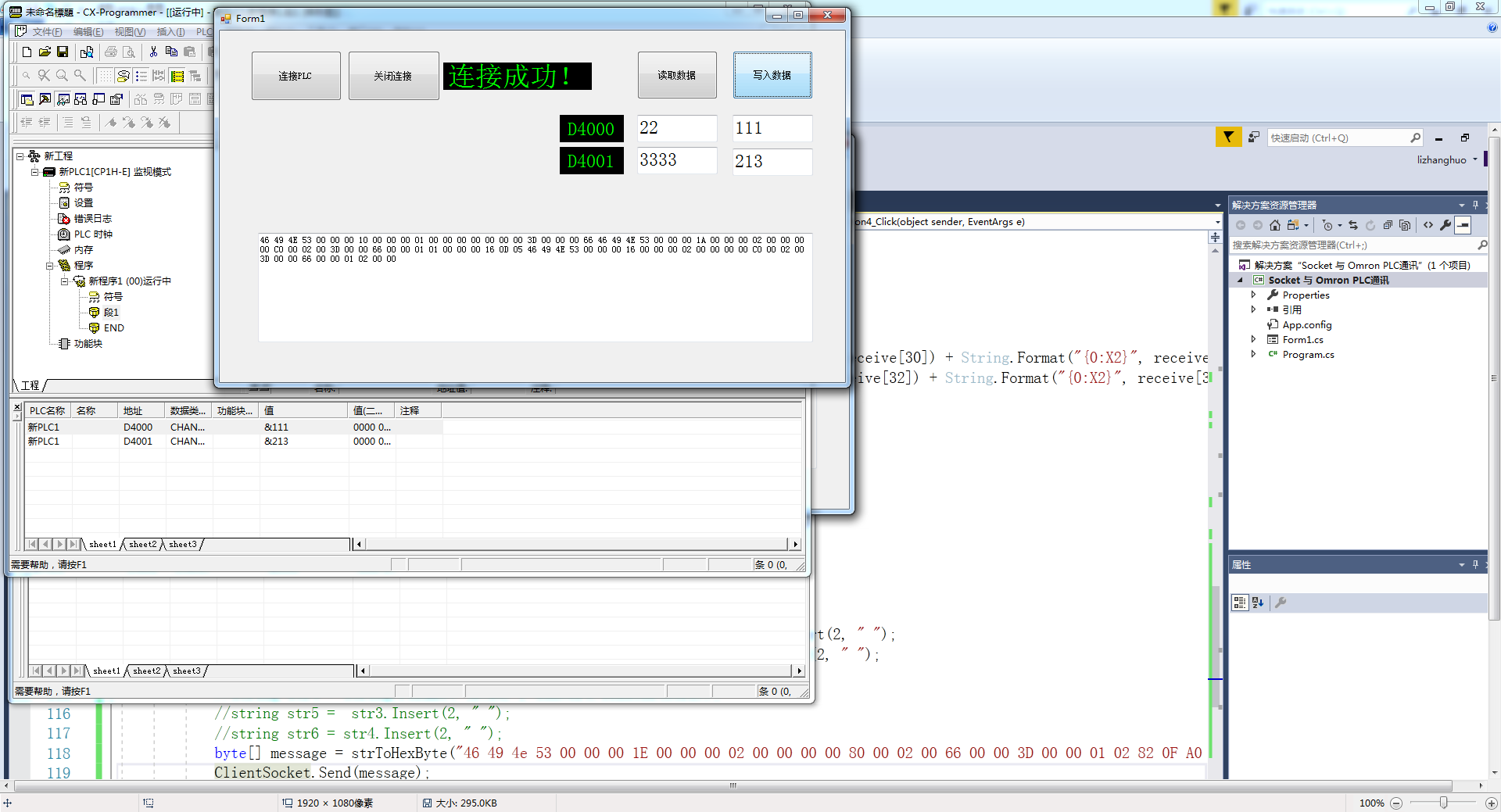Toggle the preview selected items icon in Solution Explorer
1501x812 pixels.
coord(1463,225)
